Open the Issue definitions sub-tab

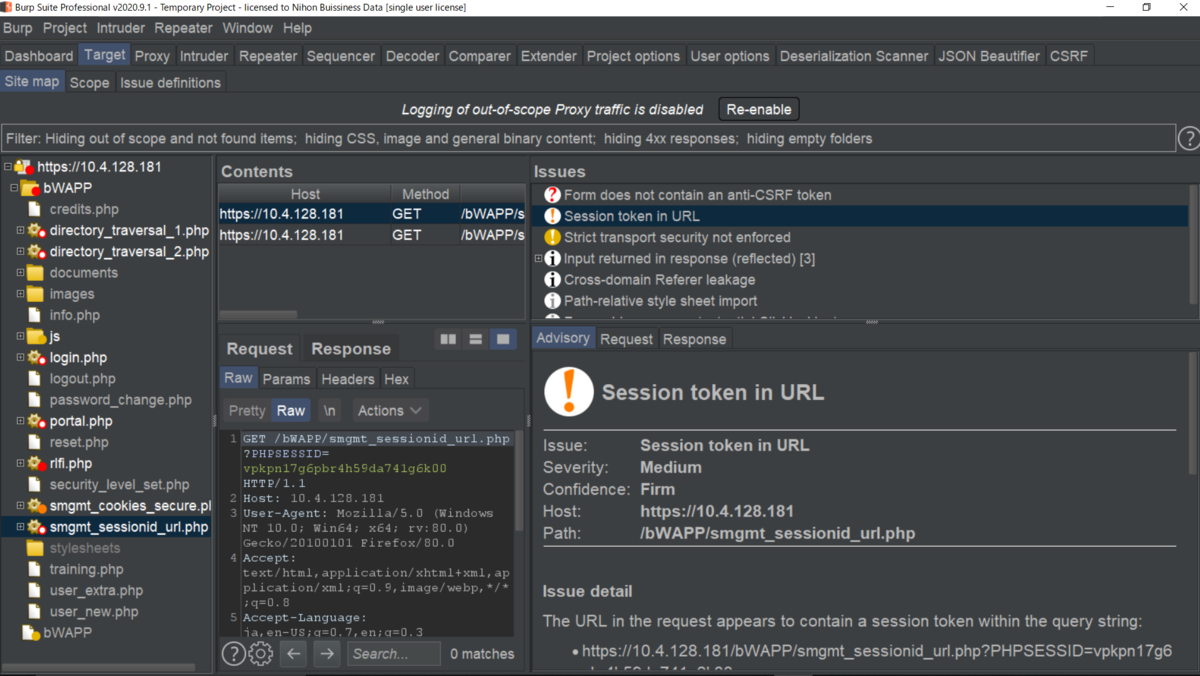[170, 82]
